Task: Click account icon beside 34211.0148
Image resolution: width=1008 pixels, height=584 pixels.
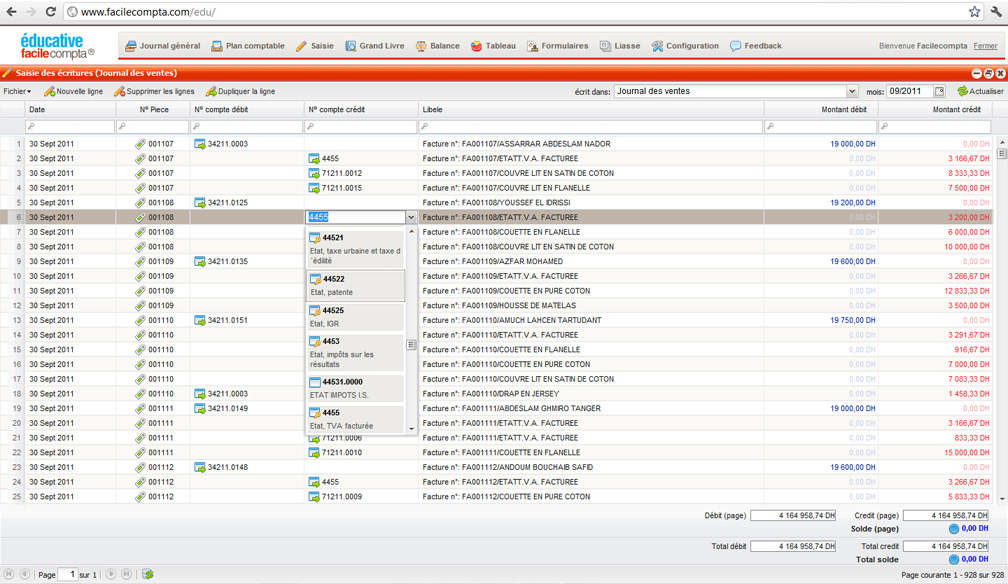Action: tap(200, 468)
